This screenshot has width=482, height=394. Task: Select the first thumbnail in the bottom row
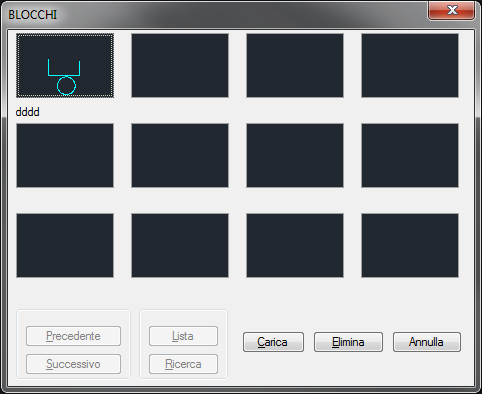(x=65, y=245)
